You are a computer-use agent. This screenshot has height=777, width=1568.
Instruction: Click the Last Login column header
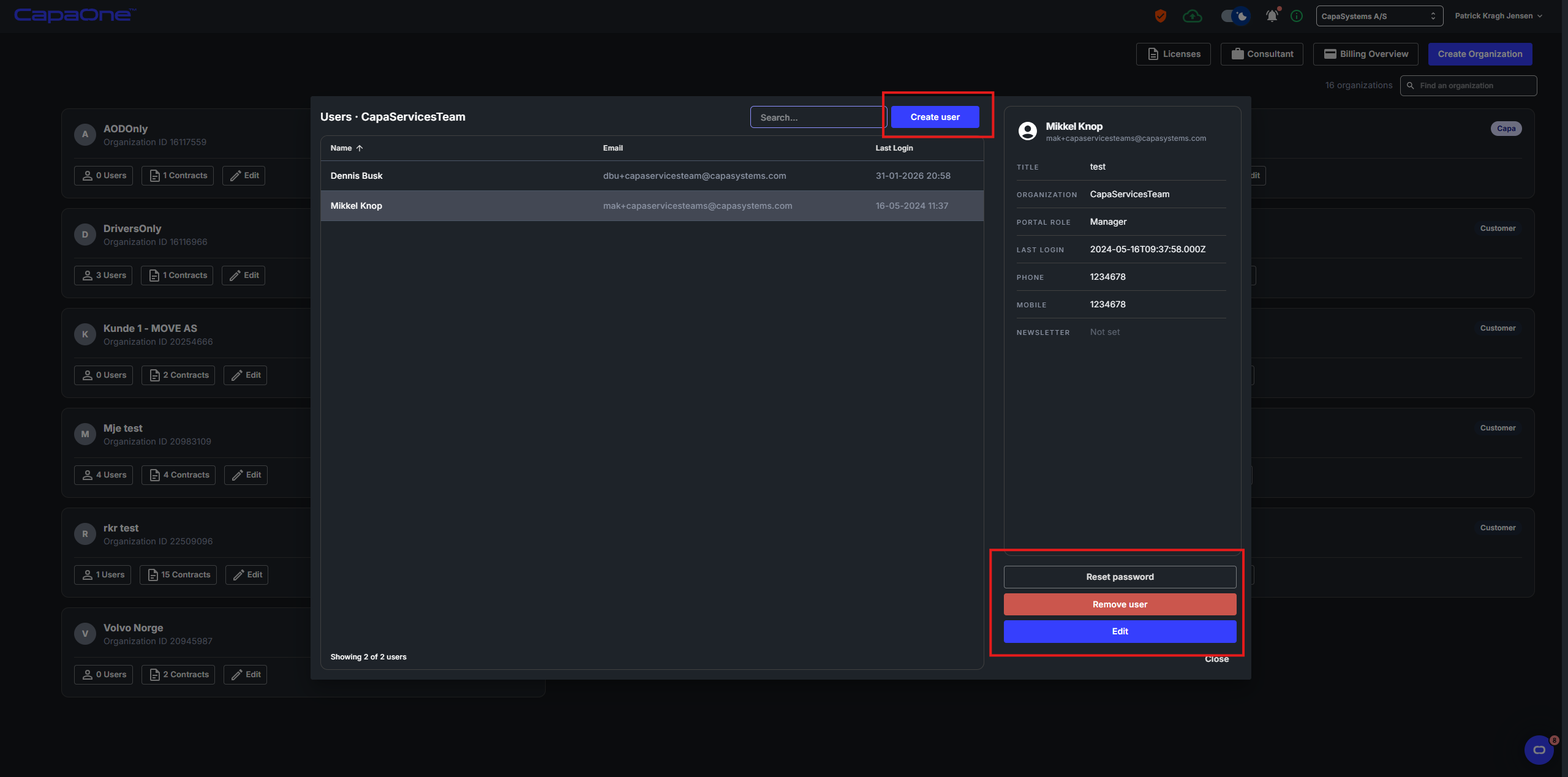[x=894, y=148]
